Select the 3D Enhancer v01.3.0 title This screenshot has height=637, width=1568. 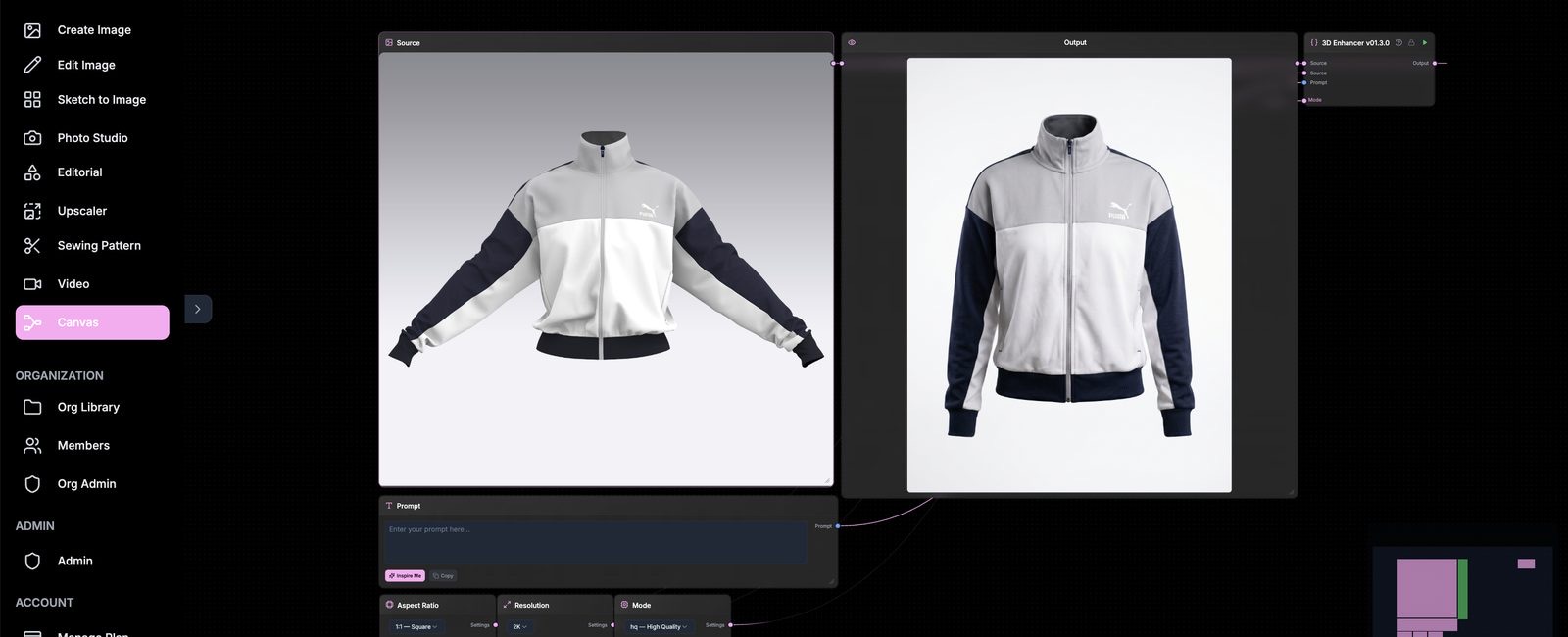(x=1355, y=43)
